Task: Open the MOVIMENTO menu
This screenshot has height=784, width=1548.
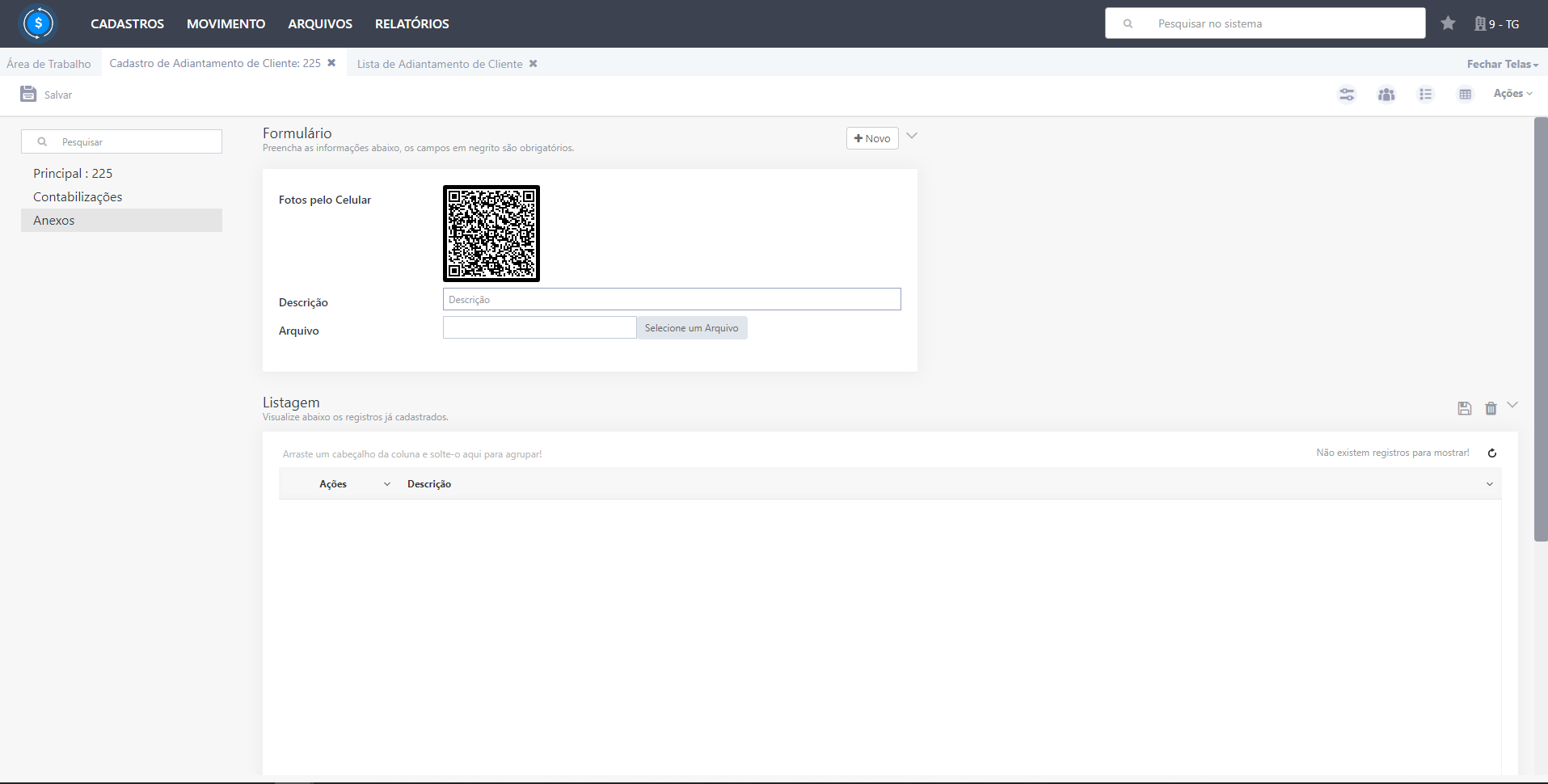Action: click(x=226, y=23)
